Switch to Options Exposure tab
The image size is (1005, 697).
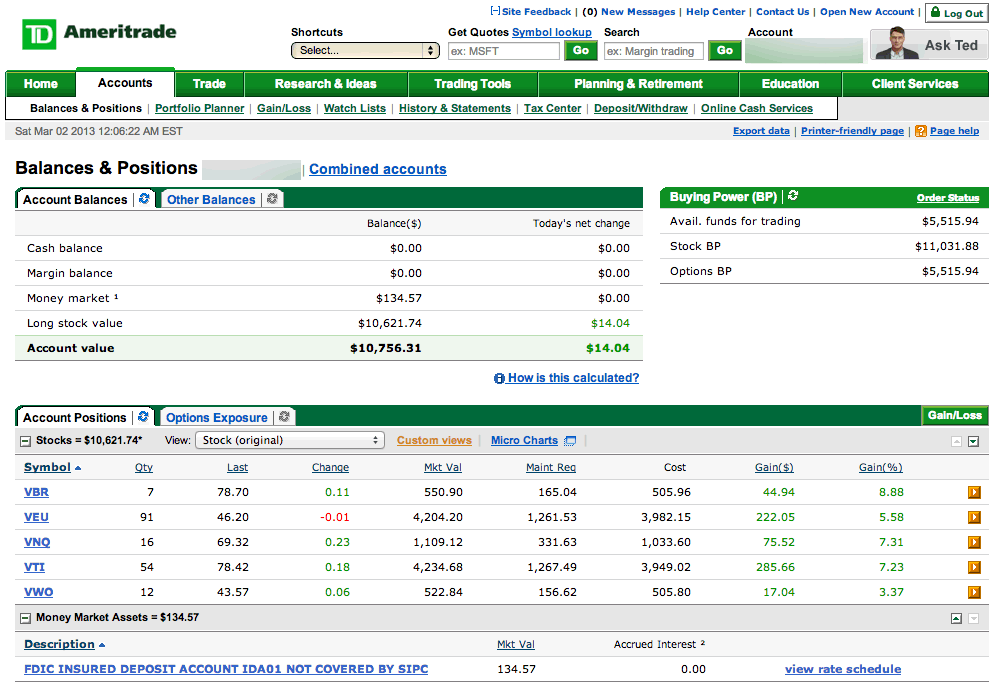pos(217,417)
